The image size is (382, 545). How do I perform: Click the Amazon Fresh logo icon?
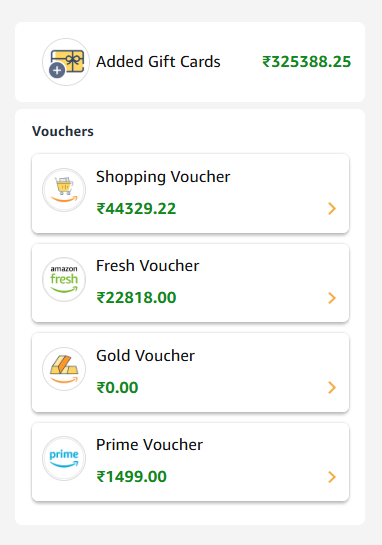(64, 279)
